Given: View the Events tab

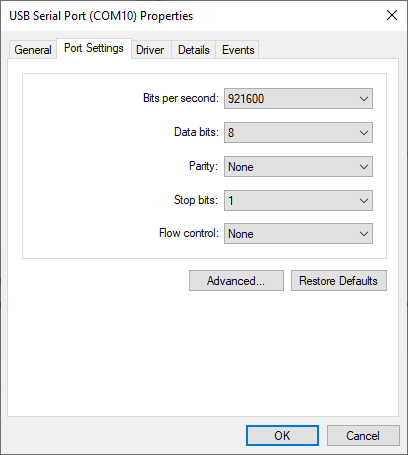Looking at the screenshot, I should pos(238,50).
